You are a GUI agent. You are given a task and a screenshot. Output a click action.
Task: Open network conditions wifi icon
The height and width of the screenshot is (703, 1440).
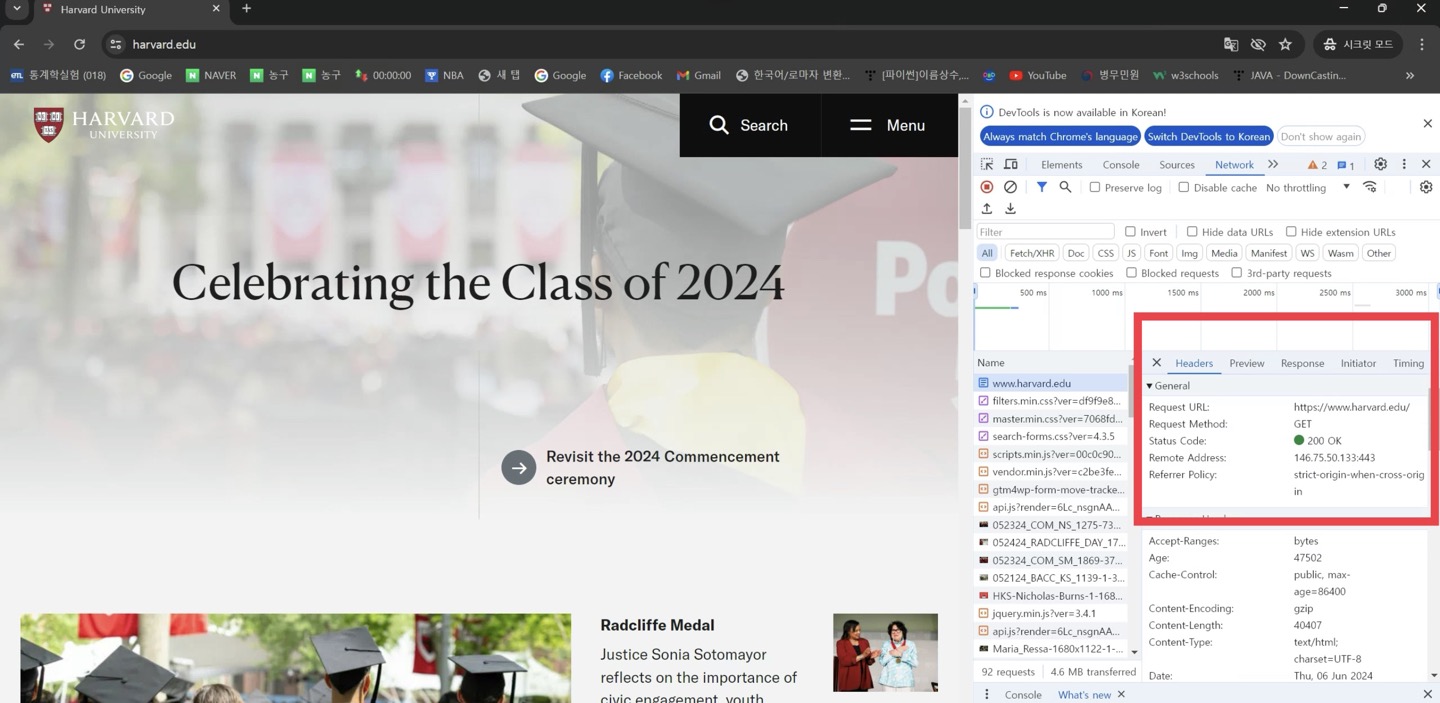1370,187
